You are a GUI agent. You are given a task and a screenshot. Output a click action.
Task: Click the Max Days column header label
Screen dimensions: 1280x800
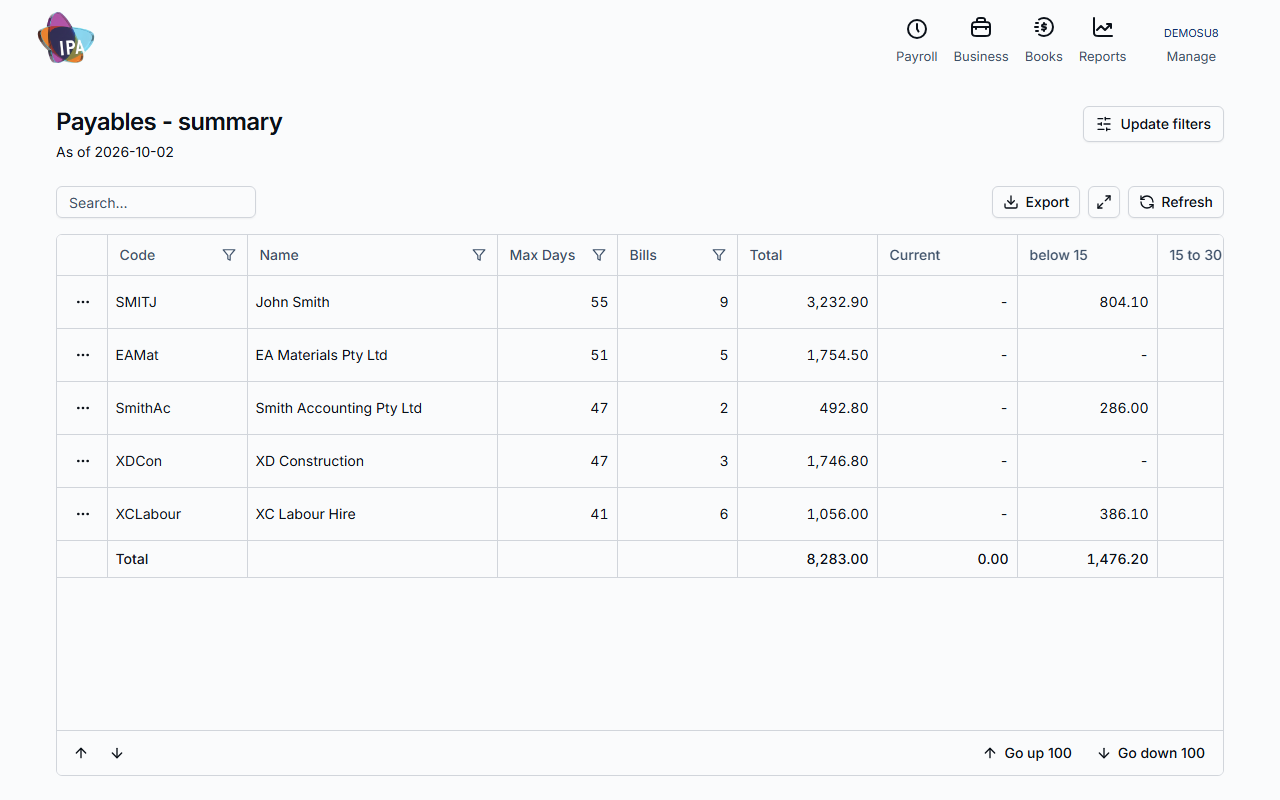(542, 255)
